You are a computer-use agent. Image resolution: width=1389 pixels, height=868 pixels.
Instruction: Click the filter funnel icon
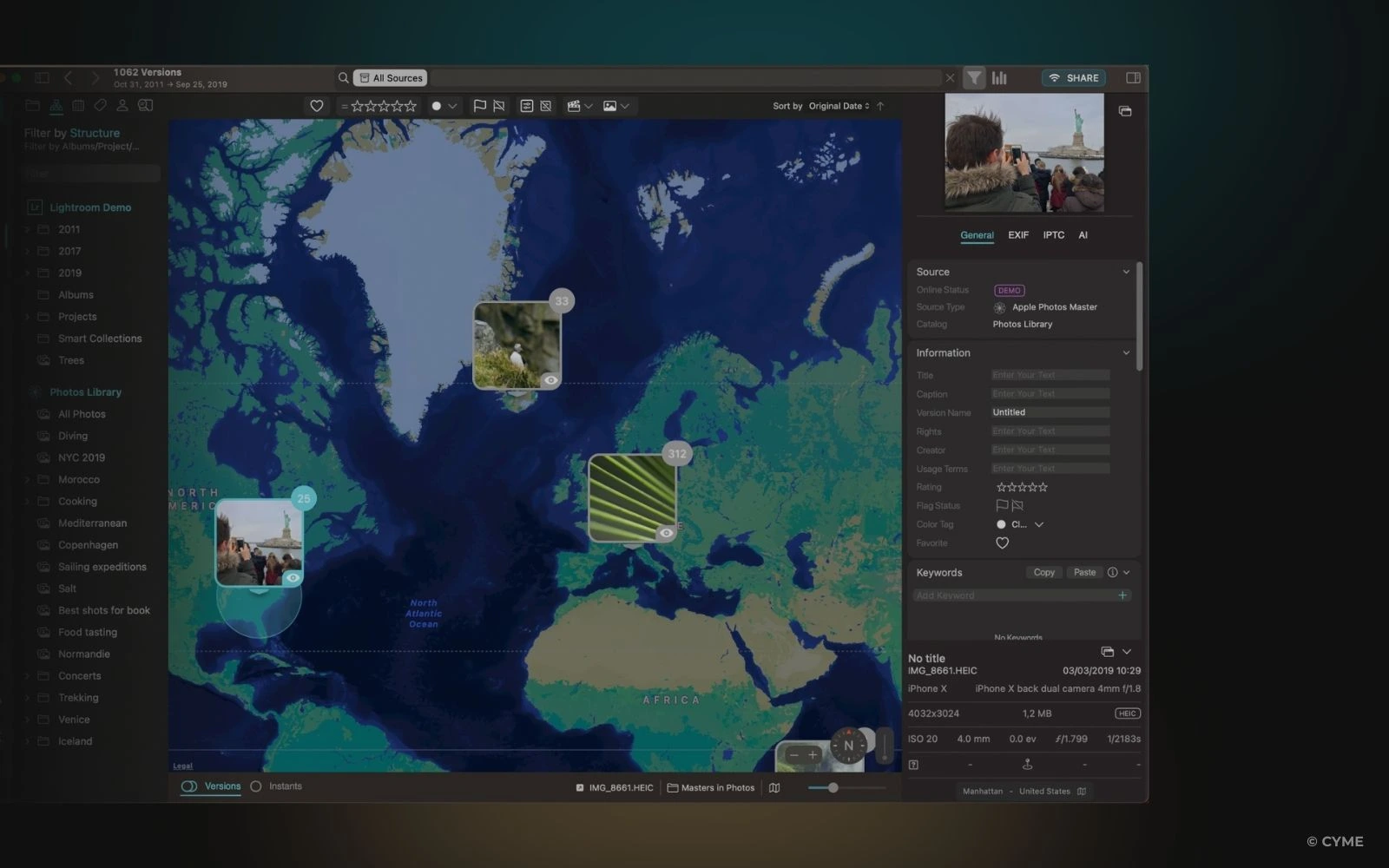coord(974,78)
